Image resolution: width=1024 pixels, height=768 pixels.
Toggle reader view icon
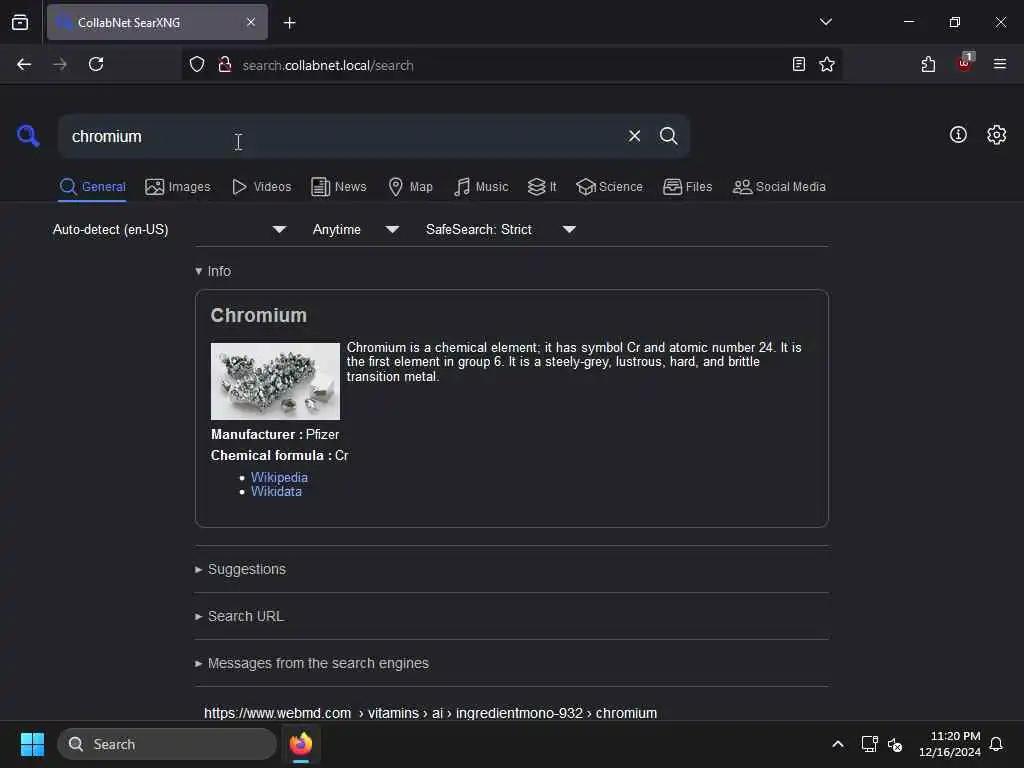pyautogui.click(x=798, y=64)
